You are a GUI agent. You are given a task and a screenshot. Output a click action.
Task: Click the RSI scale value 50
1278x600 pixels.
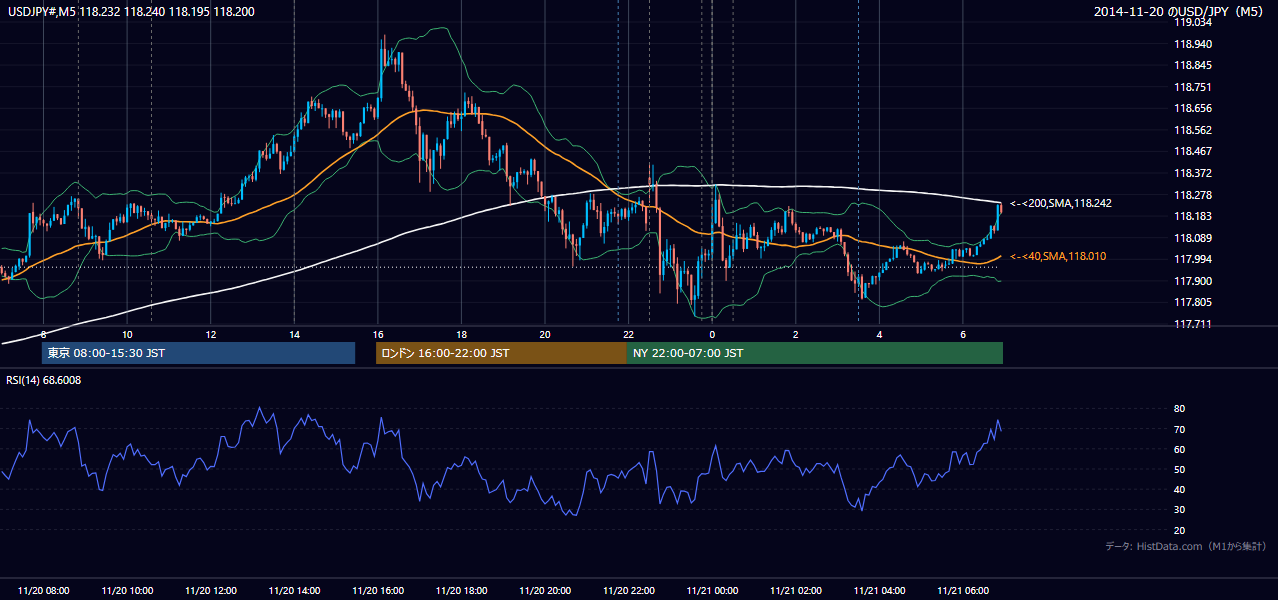click(1179, 469)
